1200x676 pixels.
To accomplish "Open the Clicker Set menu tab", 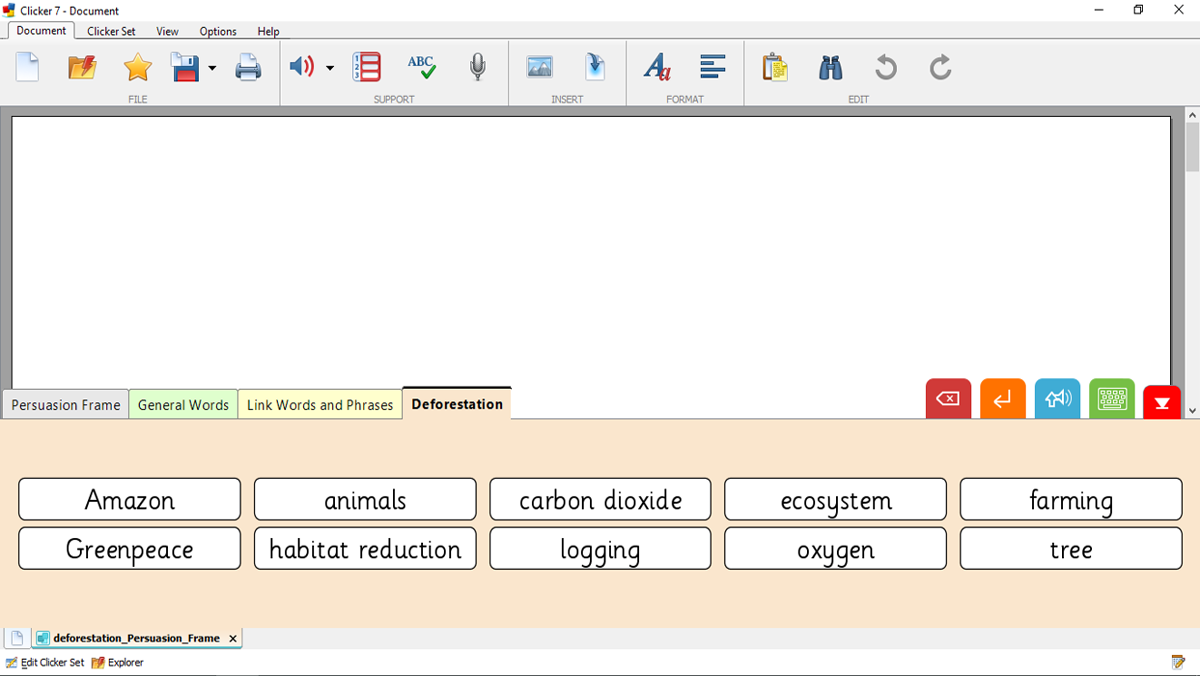I will [111, 31].
